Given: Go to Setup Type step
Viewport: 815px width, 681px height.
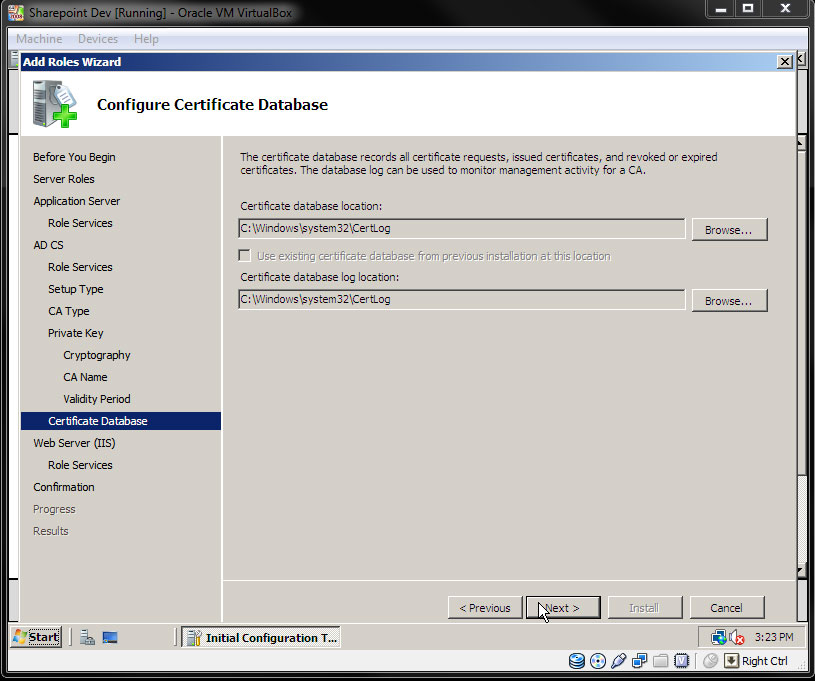Looking at the screenshot, I should [x=75, y=289].
